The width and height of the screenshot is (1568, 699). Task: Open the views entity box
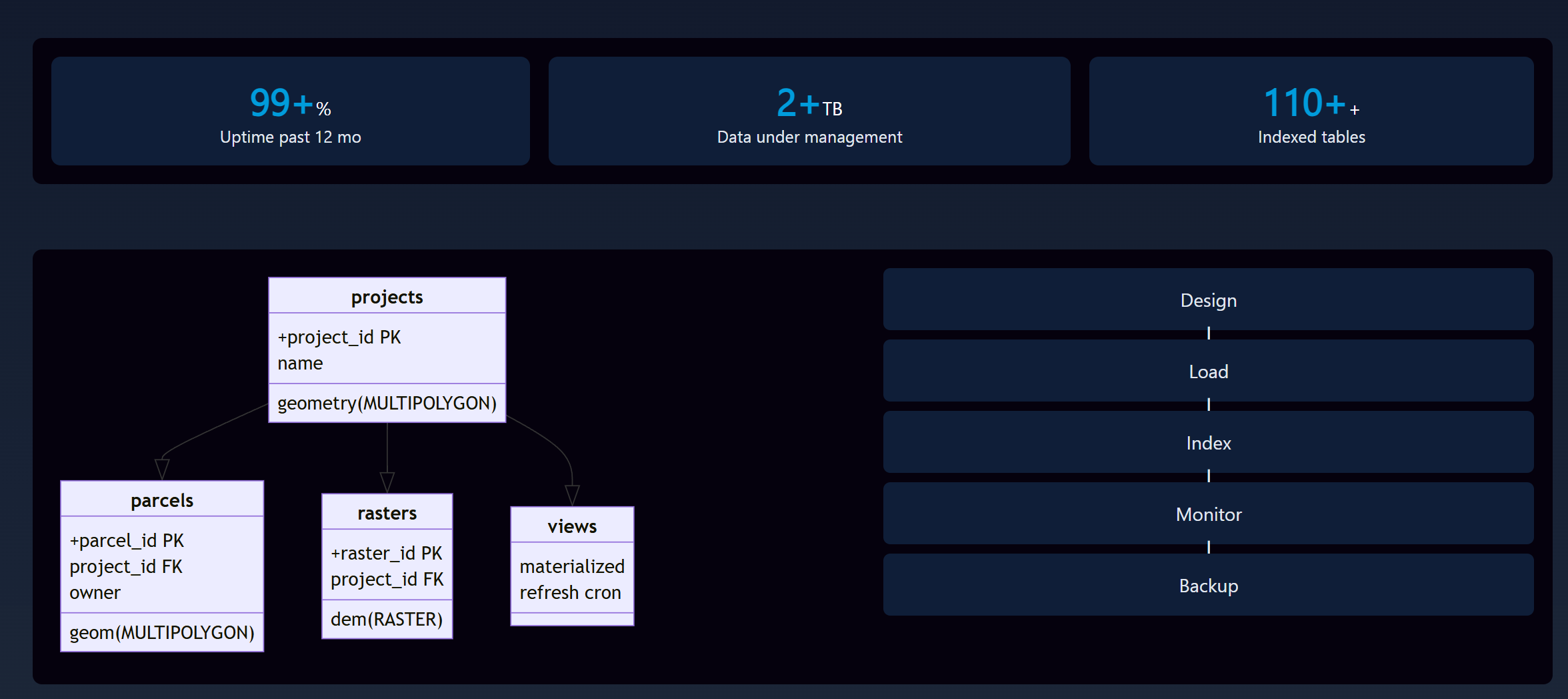pos(571,526)
